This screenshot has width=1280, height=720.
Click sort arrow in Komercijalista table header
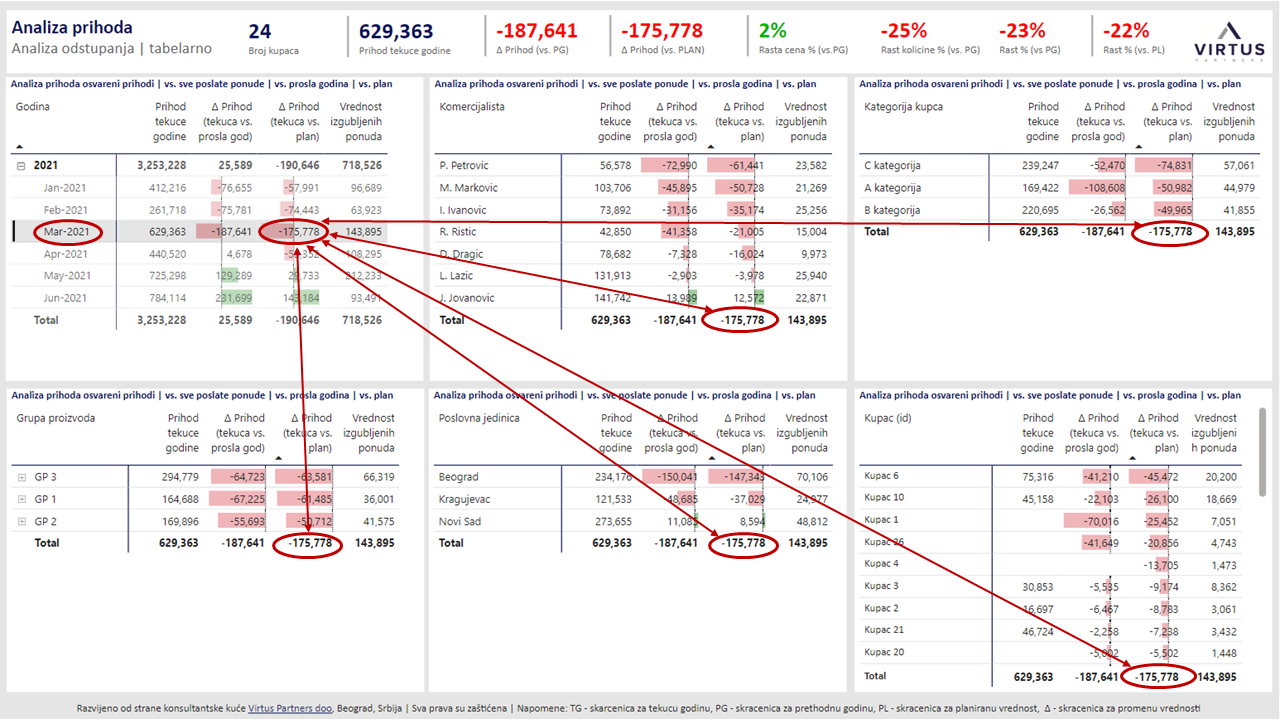(712, 146)
